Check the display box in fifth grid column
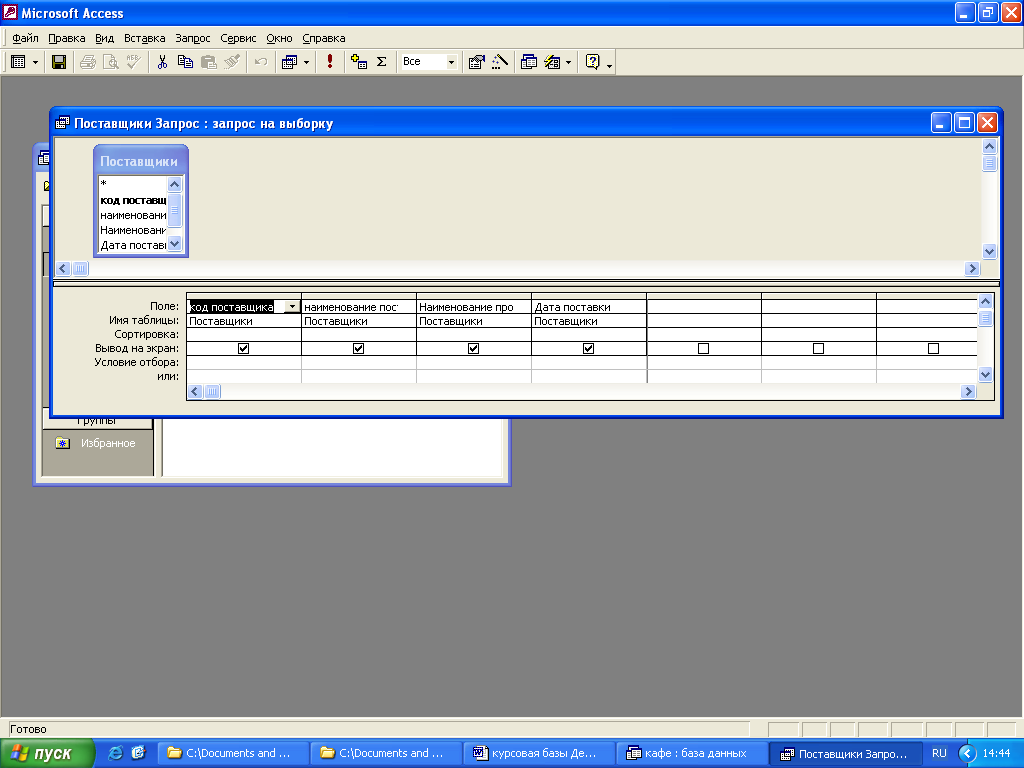 pos(703,348)
